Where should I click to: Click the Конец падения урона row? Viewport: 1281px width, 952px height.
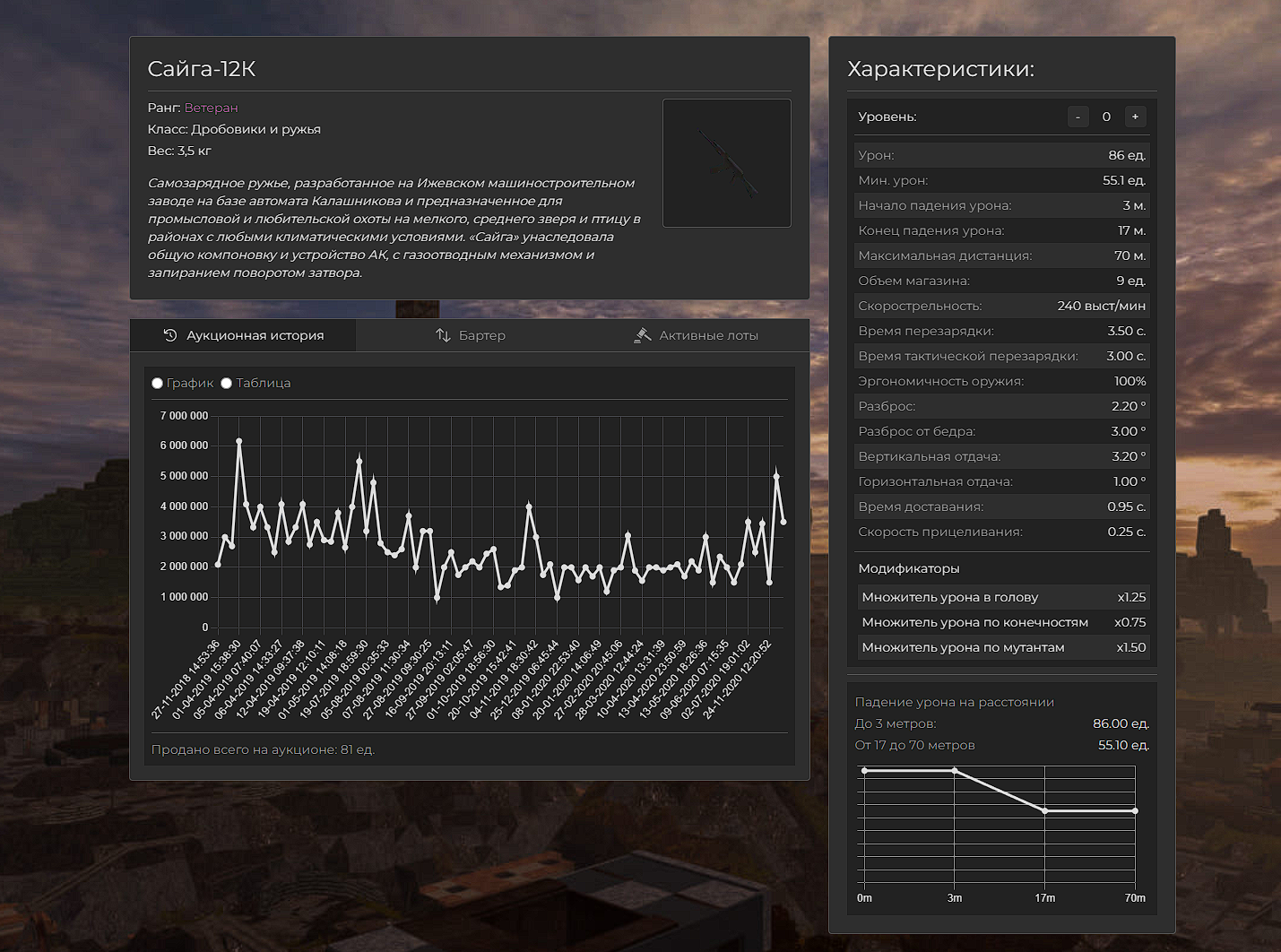[1002, 230]
